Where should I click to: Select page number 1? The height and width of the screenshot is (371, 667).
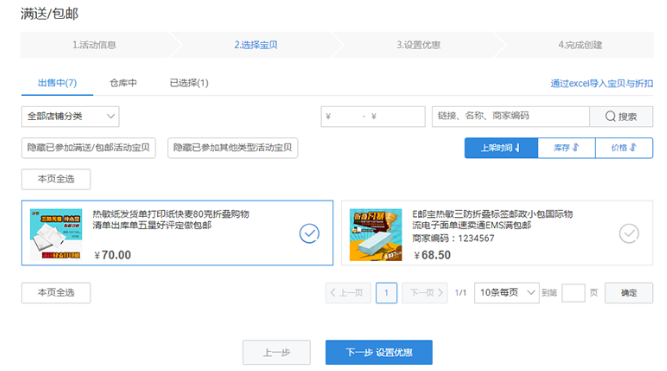pos(386,293)
